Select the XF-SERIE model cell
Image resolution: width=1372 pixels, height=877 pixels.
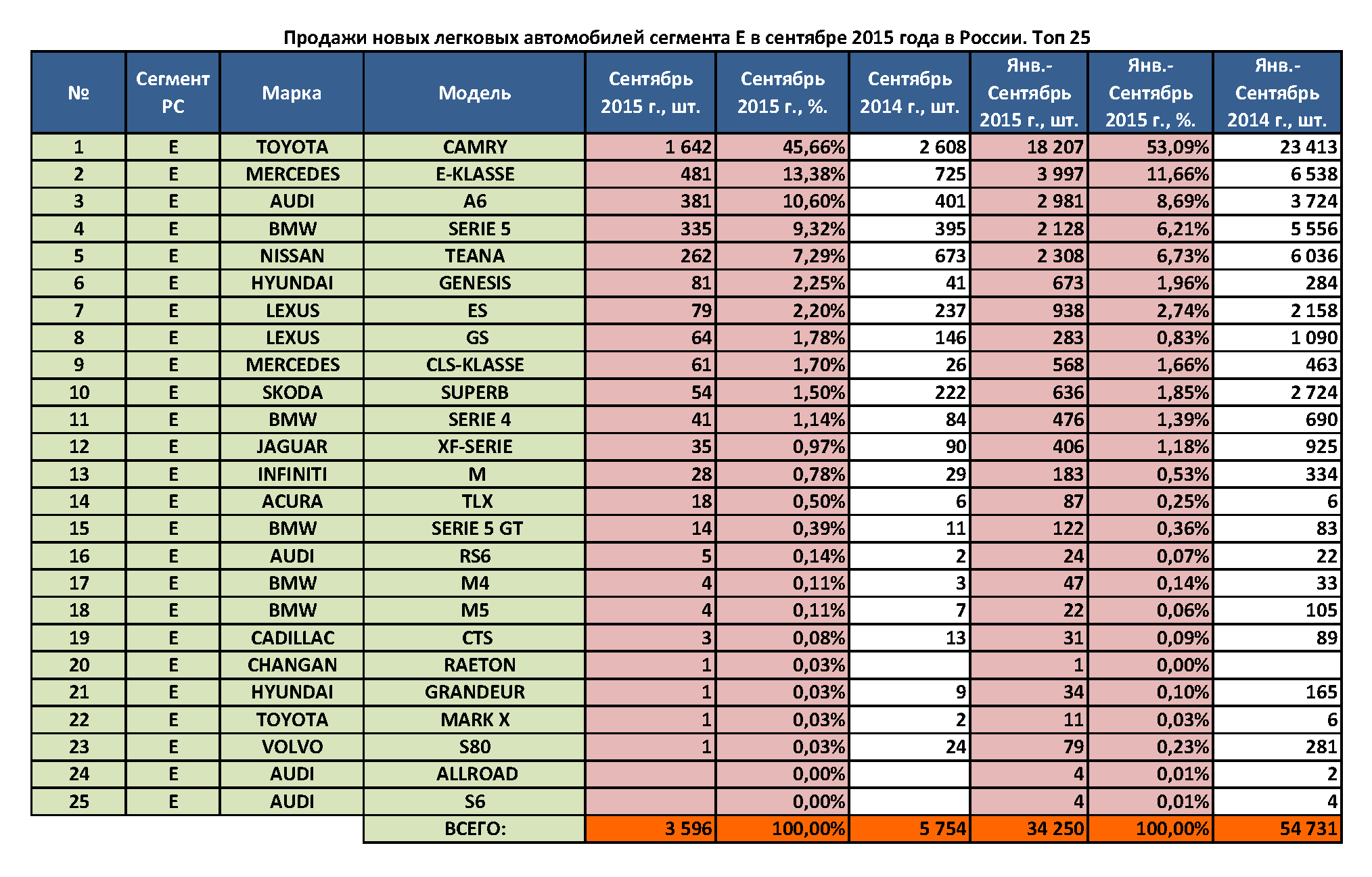[x=474, y=446]
